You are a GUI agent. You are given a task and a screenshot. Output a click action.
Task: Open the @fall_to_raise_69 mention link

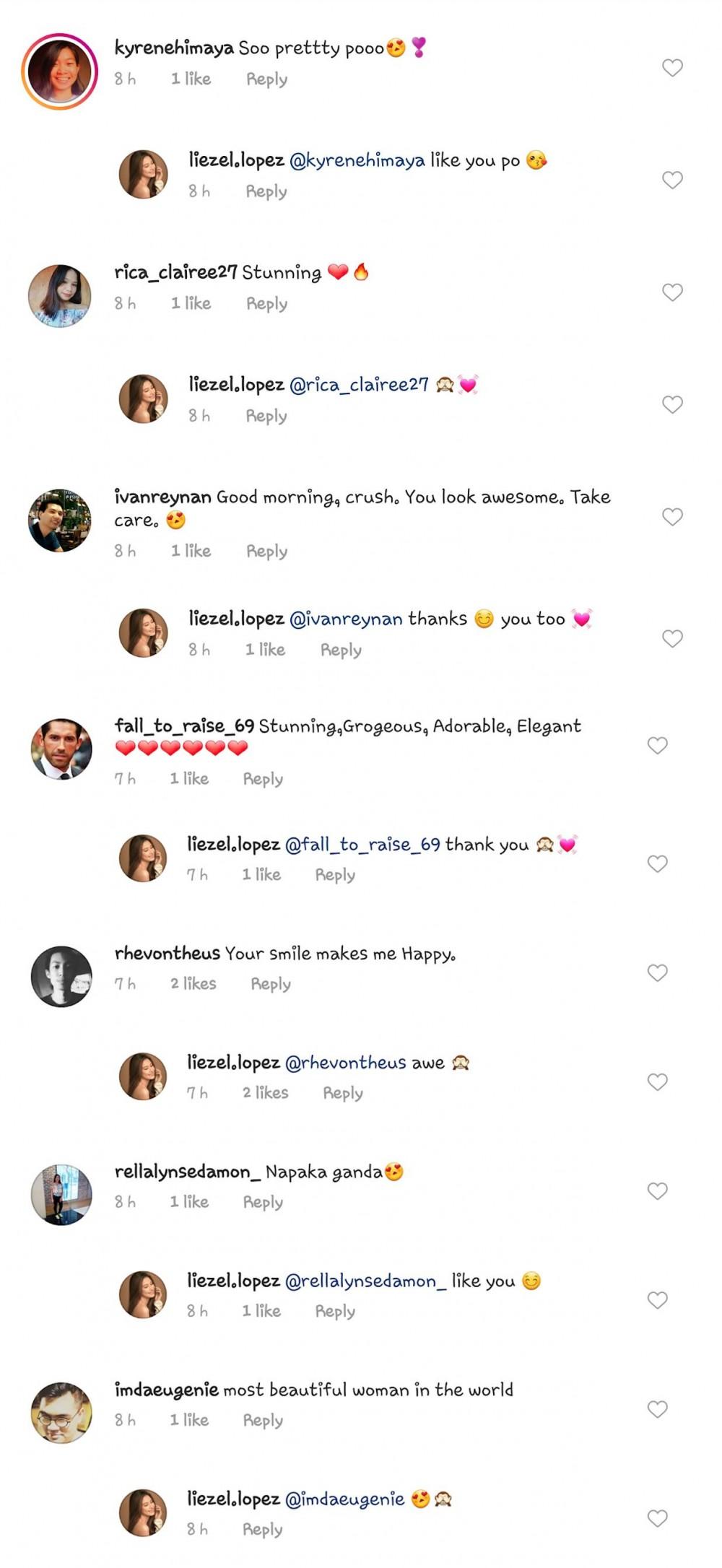click(x=362, y=845)
